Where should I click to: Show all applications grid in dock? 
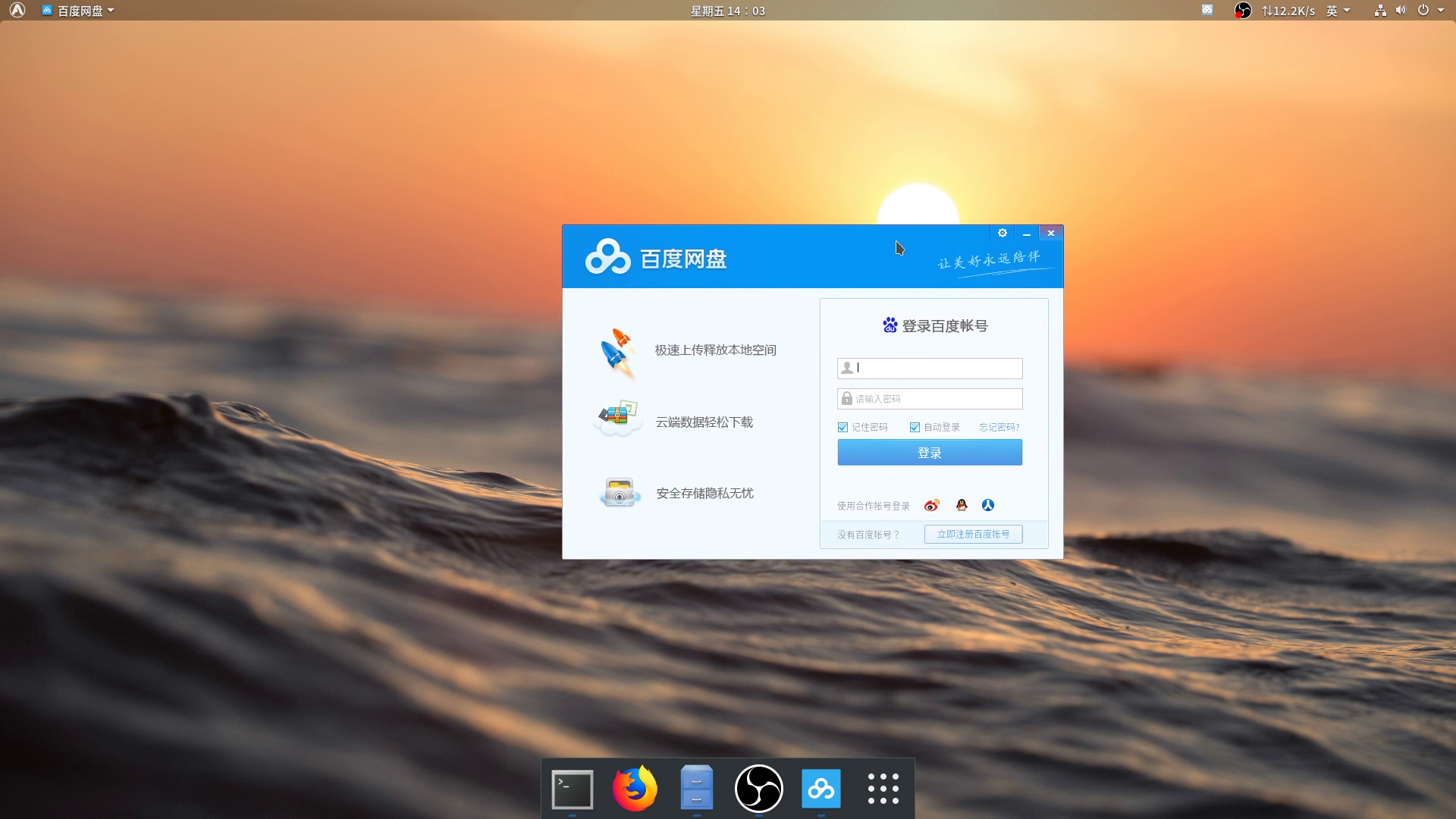(883, 789)
